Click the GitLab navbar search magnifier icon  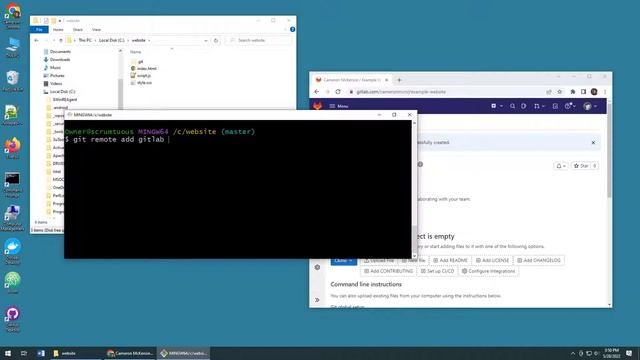(x=512, y=106)
